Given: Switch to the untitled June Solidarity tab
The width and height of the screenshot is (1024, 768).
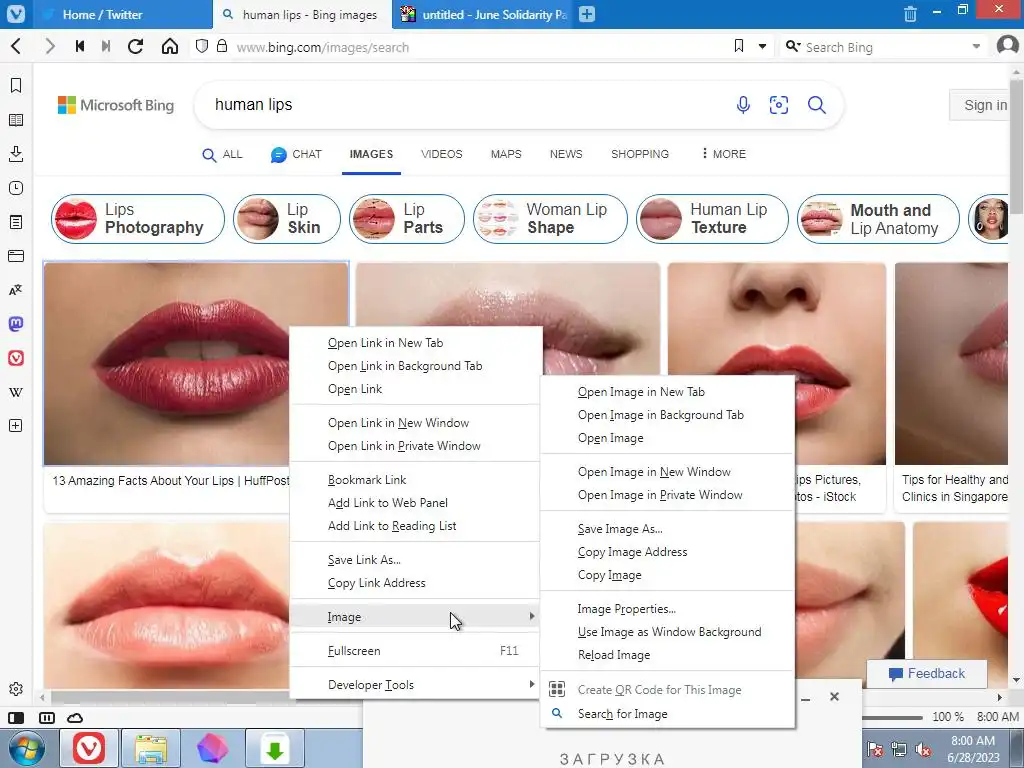Looking at the screenshot, I should (x=483, y=14).
